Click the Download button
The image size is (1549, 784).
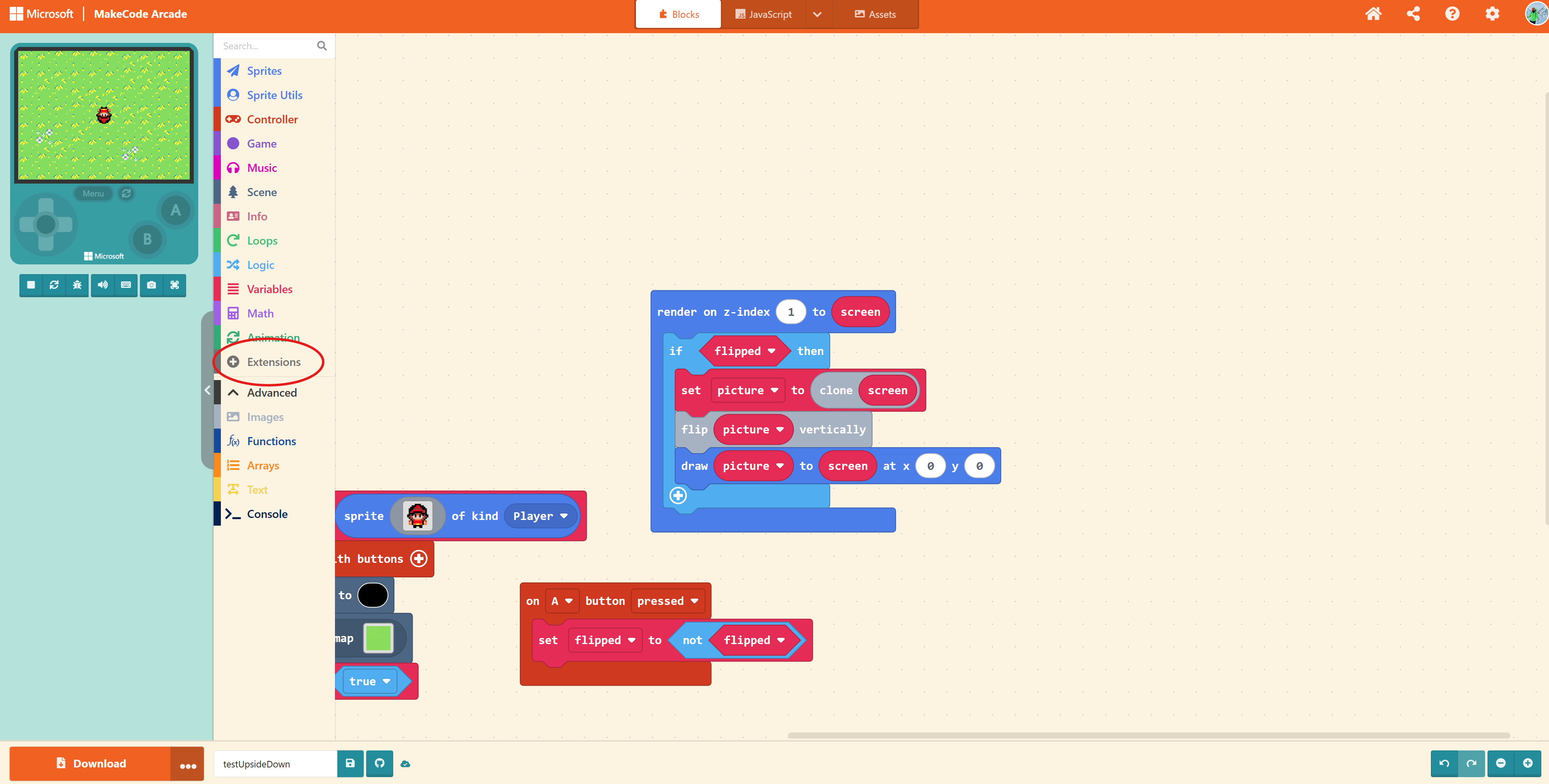pyautogui.click(x=91, y=763)
